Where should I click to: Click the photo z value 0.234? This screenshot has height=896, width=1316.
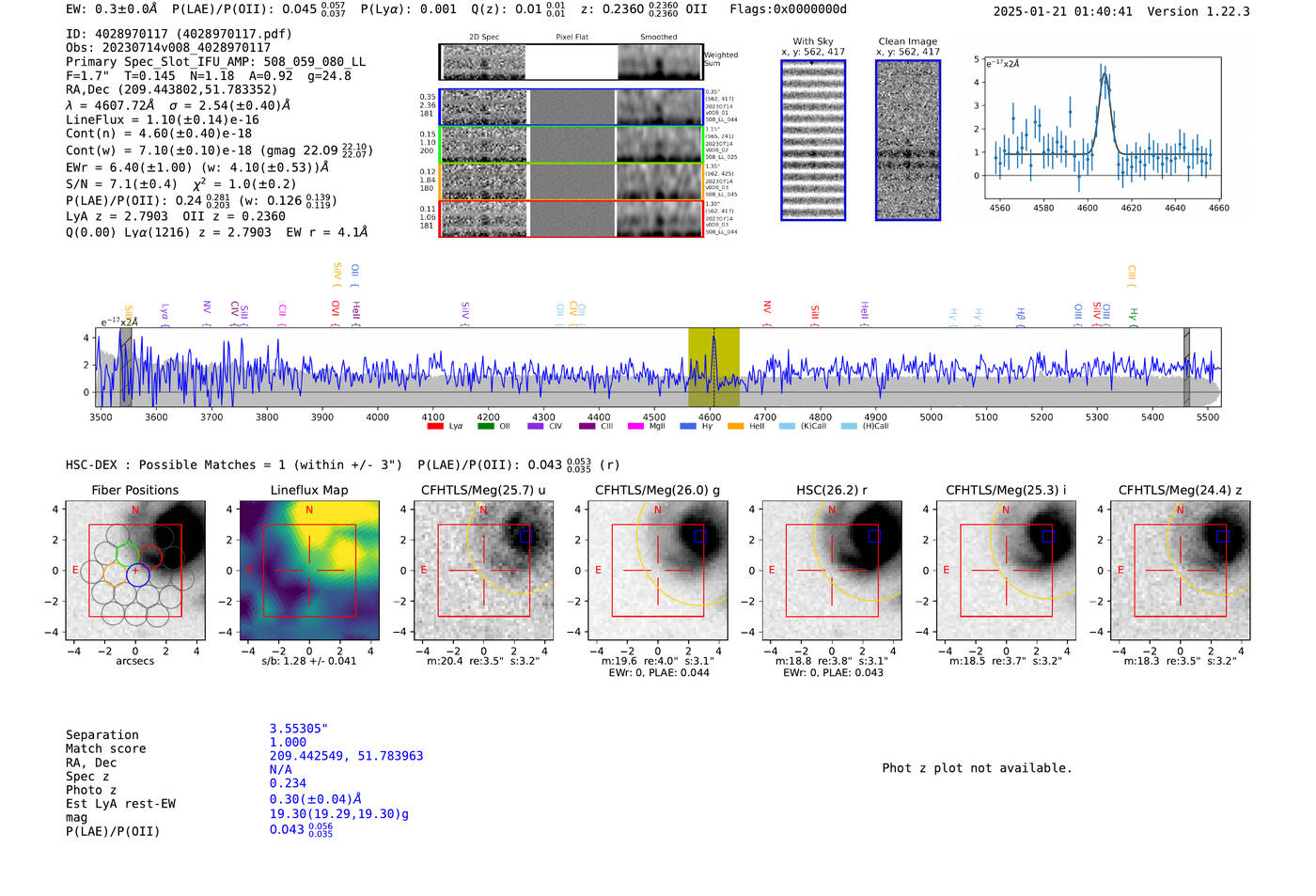(288, 783)
